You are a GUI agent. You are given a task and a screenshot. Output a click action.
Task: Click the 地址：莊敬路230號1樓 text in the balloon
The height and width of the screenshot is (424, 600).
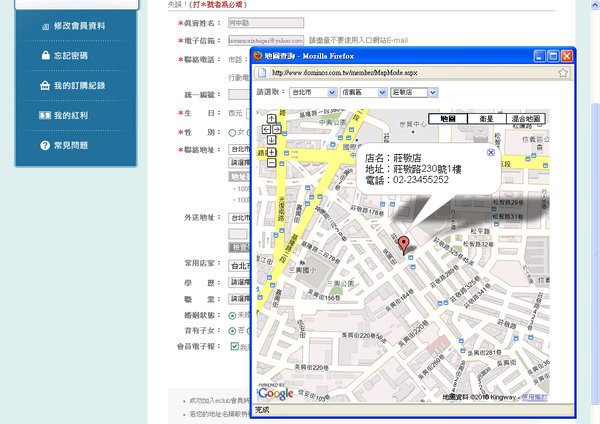click(413, 169)
